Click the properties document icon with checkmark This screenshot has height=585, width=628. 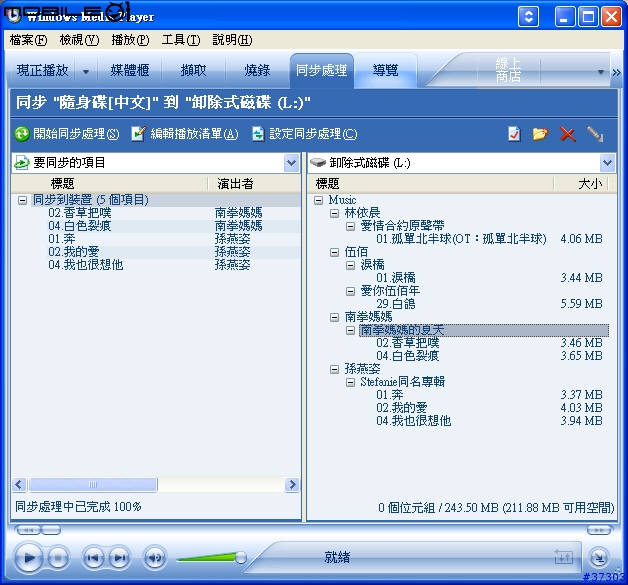coord(514,134)
